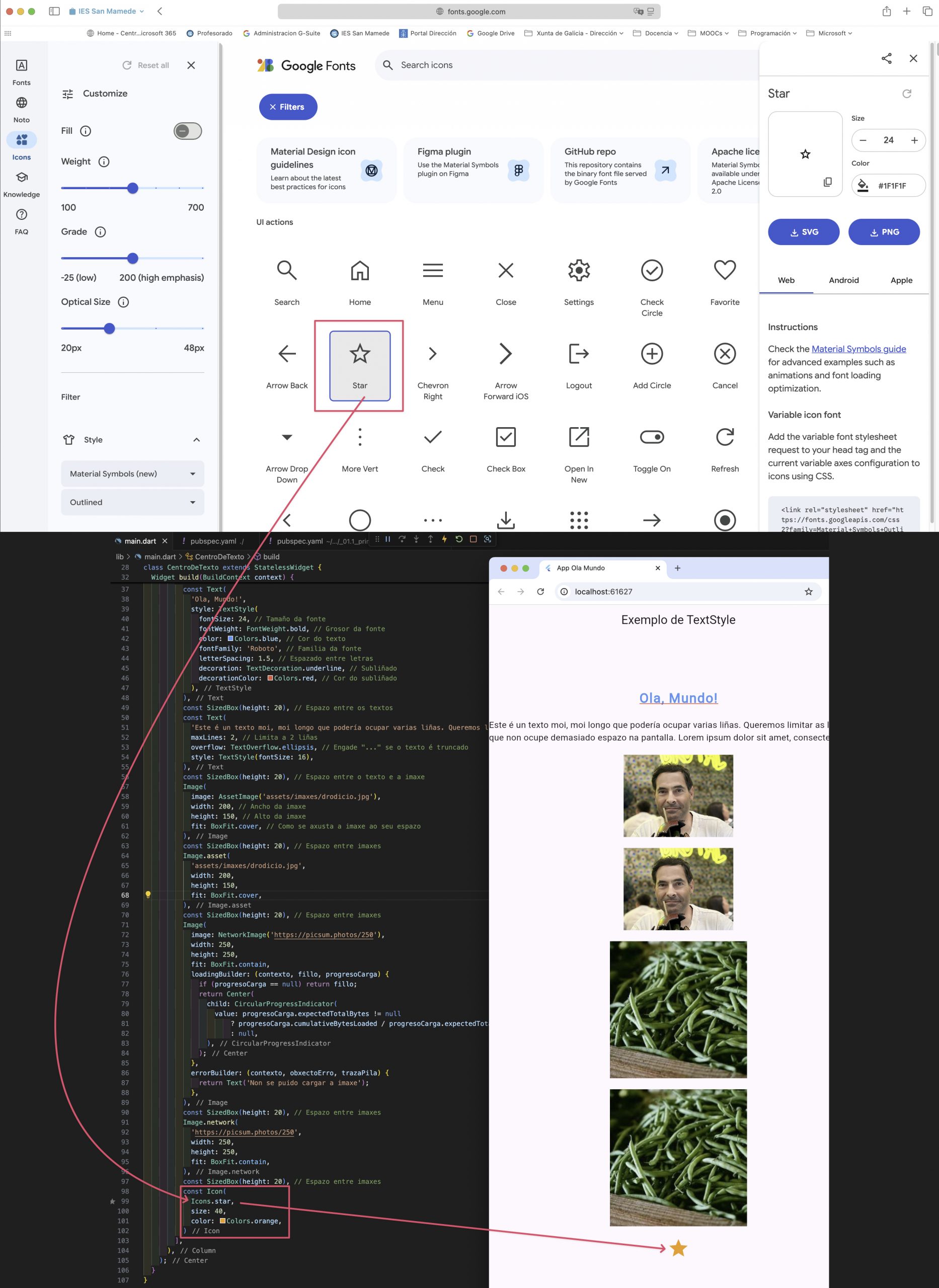The width and height of the screenshot is (939, 1288).
Task: Click the share icon in Star panel
Action: pos(886,58)
